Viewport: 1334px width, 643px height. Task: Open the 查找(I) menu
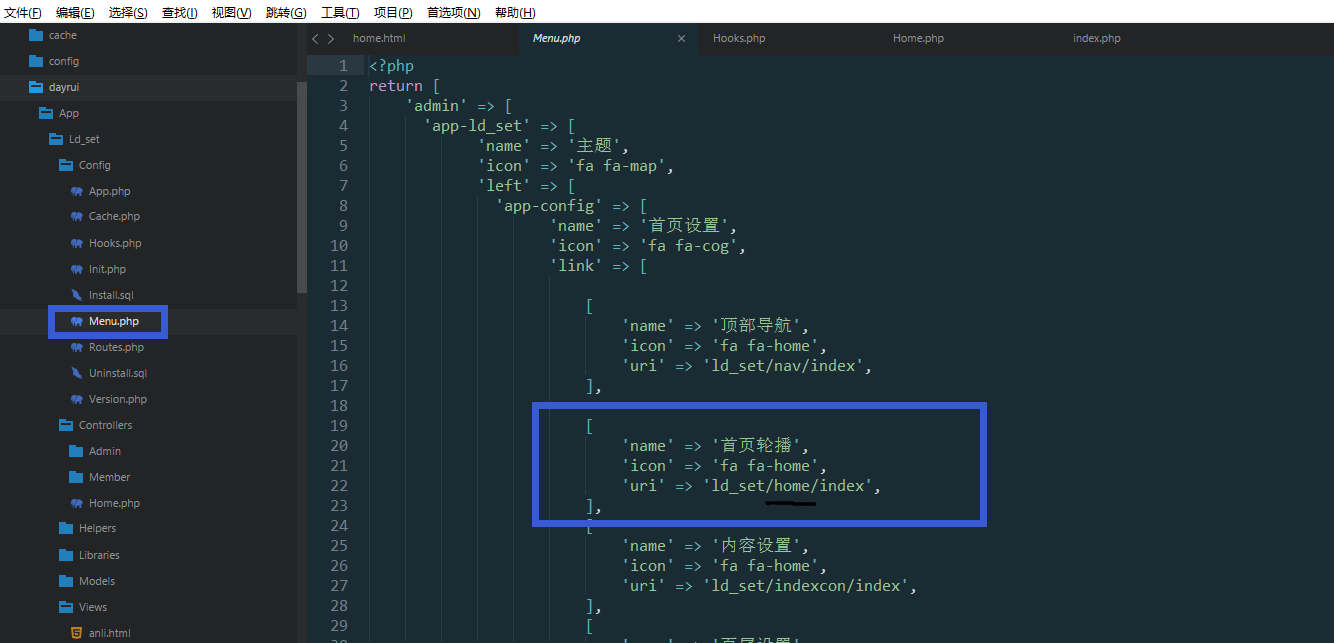[180, 13]
